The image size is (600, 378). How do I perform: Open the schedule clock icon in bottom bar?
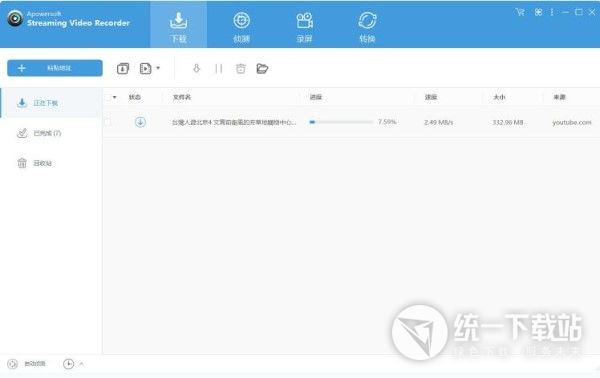[68, 364]
